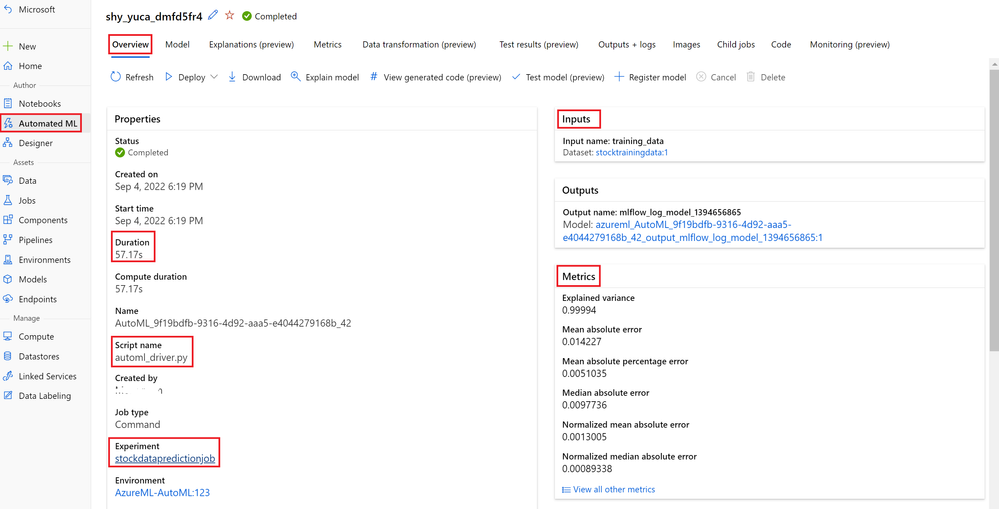Click the Environments icon
Viewport: 999px width, 509px height.
(x=8, y=260)
